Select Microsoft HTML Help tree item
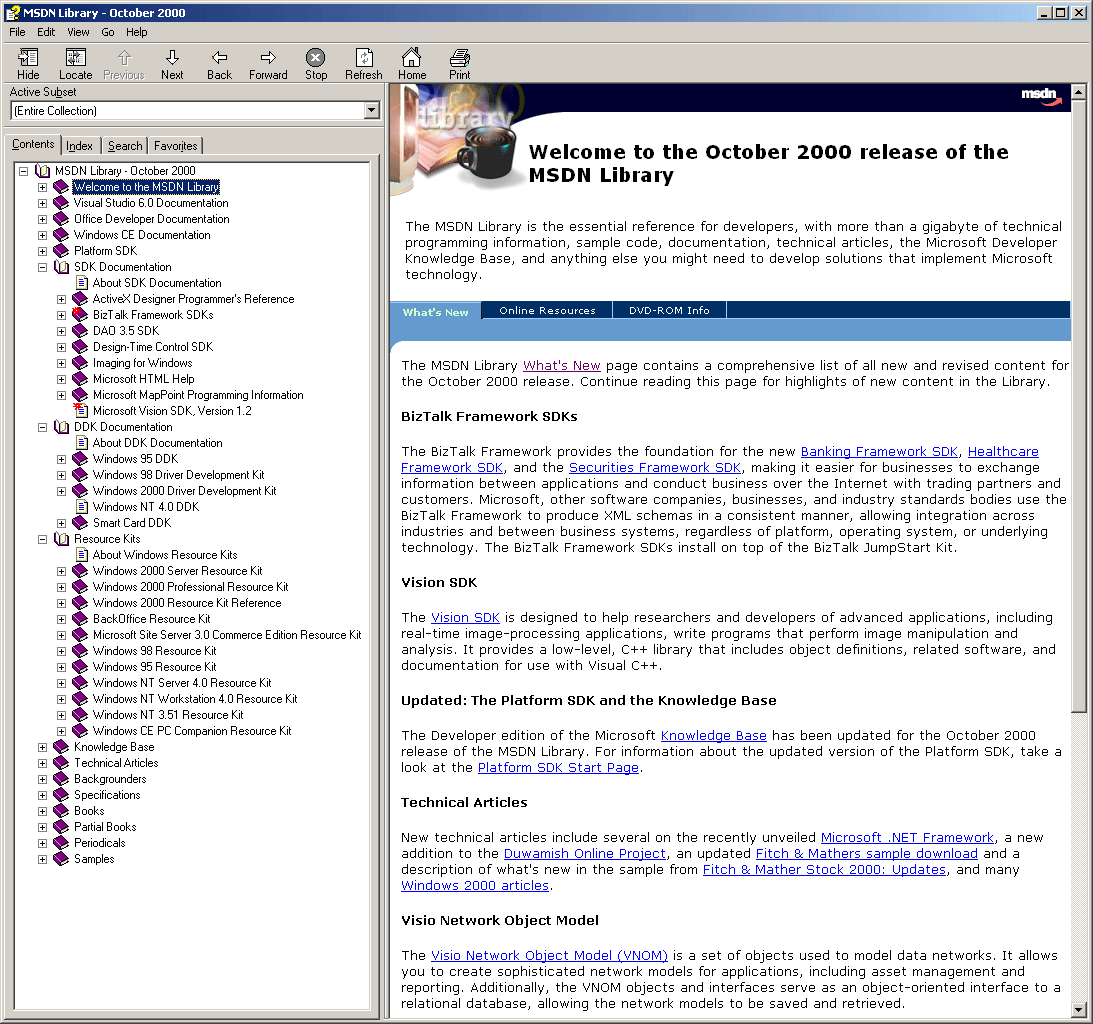The image size is (1093, 1024). click(x=144, y=379)
